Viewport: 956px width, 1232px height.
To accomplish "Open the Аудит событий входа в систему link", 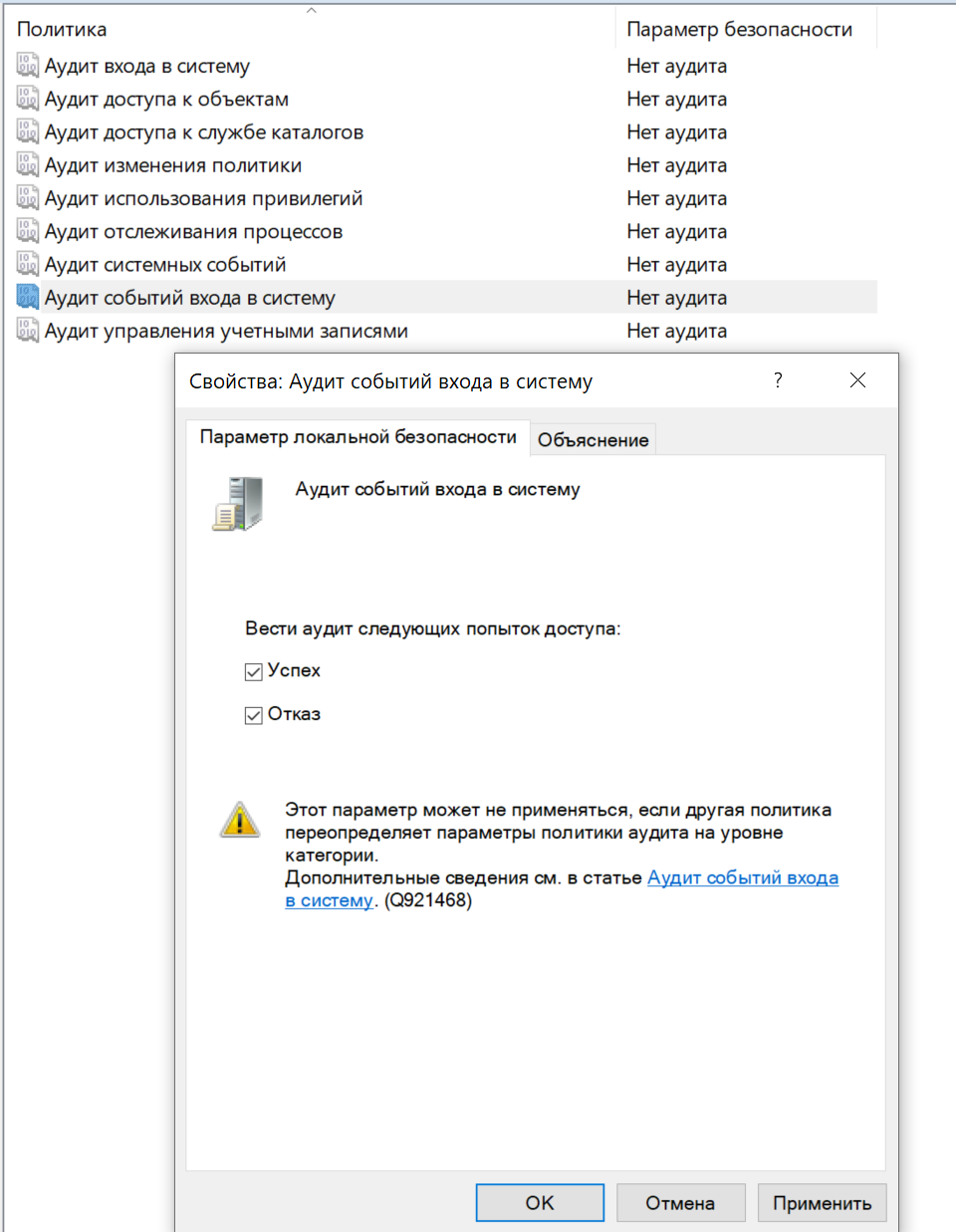I will (742, 878).
